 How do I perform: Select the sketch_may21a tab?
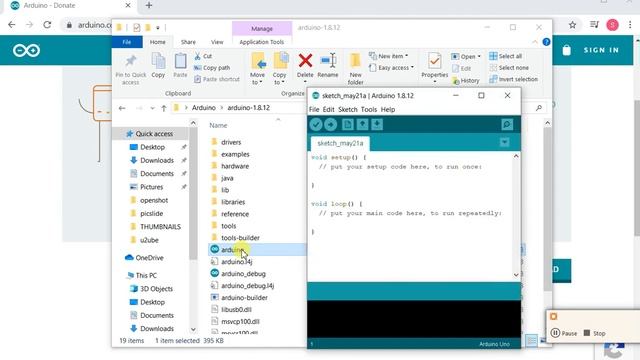tap(340, 143)
